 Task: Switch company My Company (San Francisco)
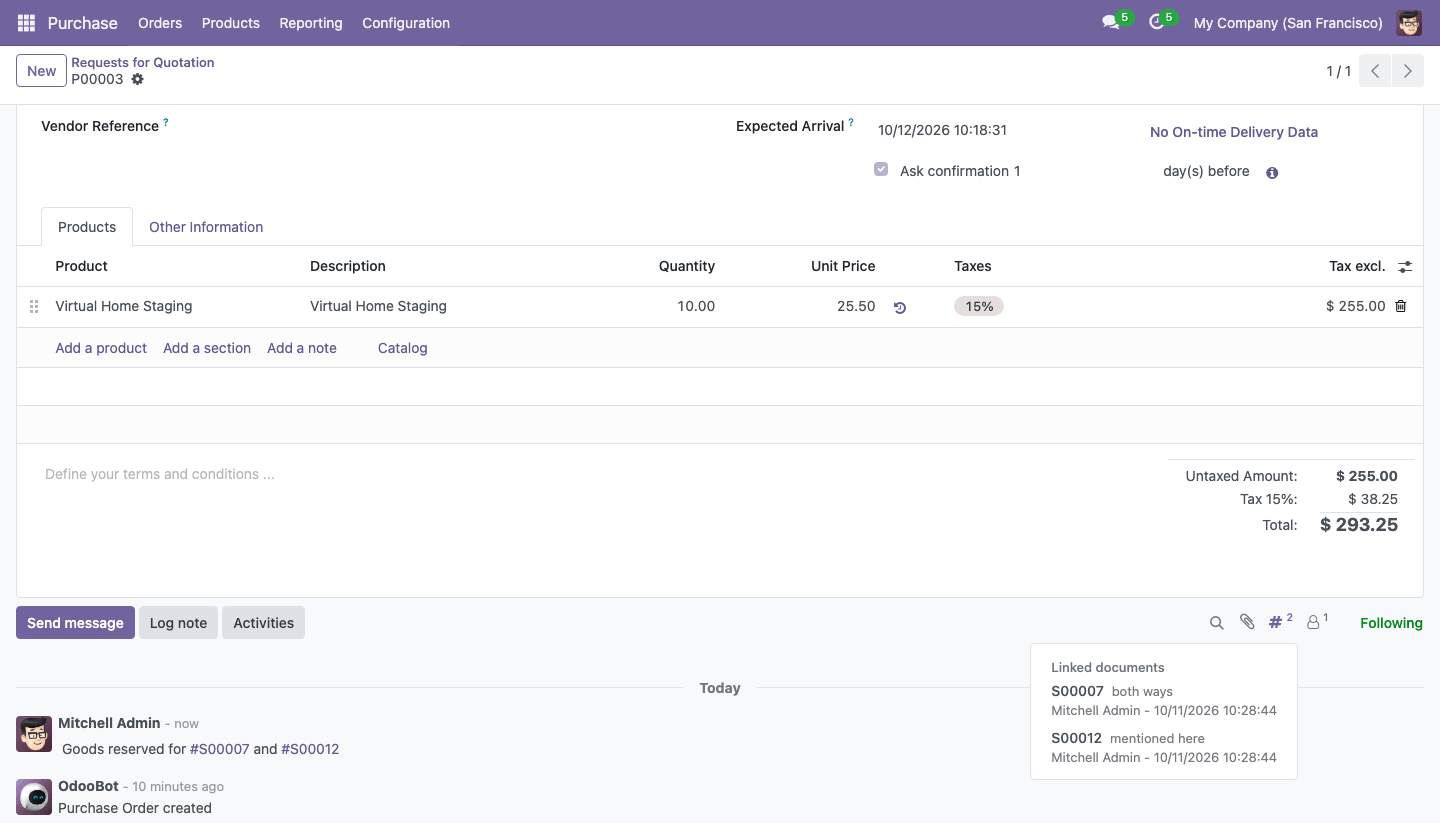pyautogui.click(x=1288, y=23)
